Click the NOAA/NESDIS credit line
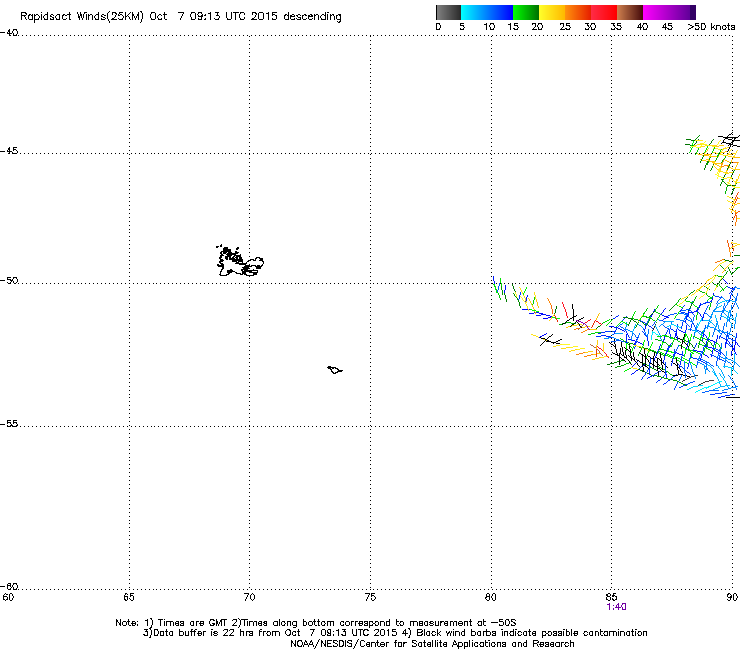The width and height of the screenshot is (740, 650). (432, 644)
